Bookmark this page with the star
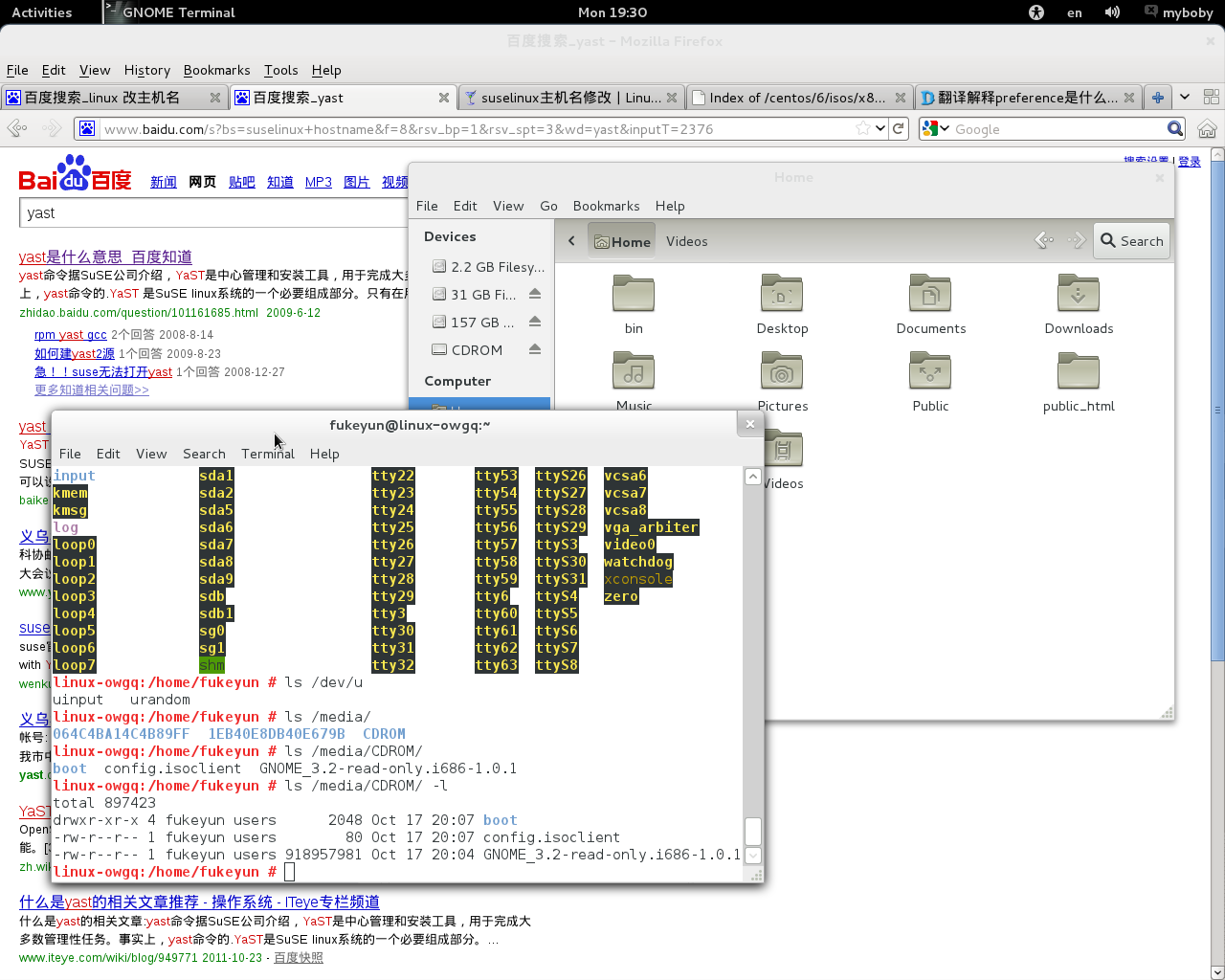Viewport: 1225px width, 980px height. [863, 128]
